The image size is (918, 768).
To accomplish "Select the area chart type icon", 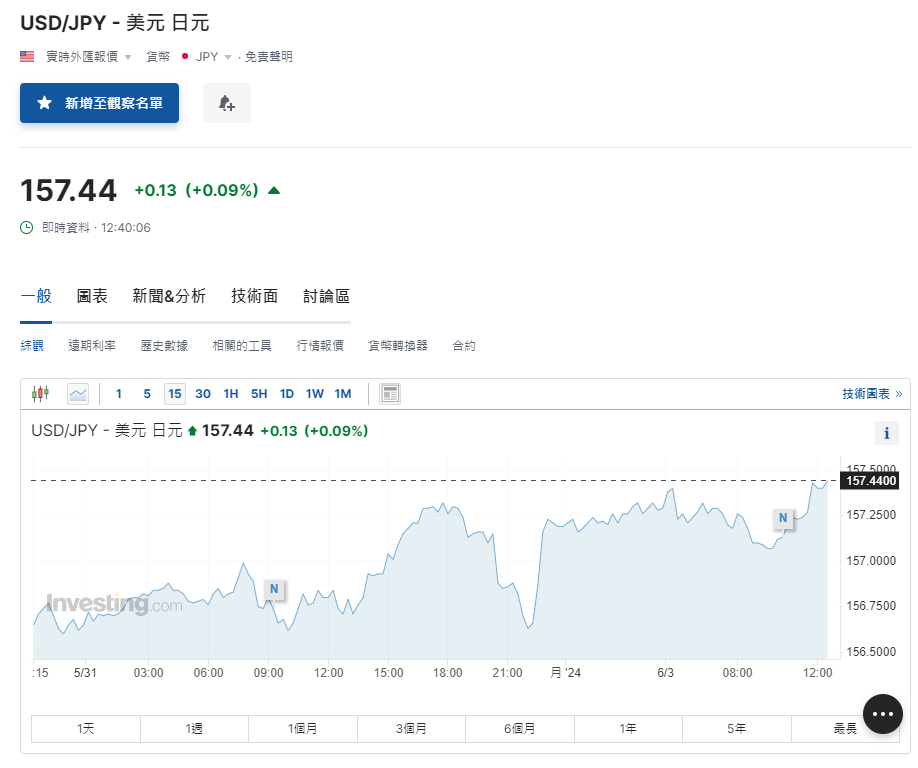I will click(78, 394).
